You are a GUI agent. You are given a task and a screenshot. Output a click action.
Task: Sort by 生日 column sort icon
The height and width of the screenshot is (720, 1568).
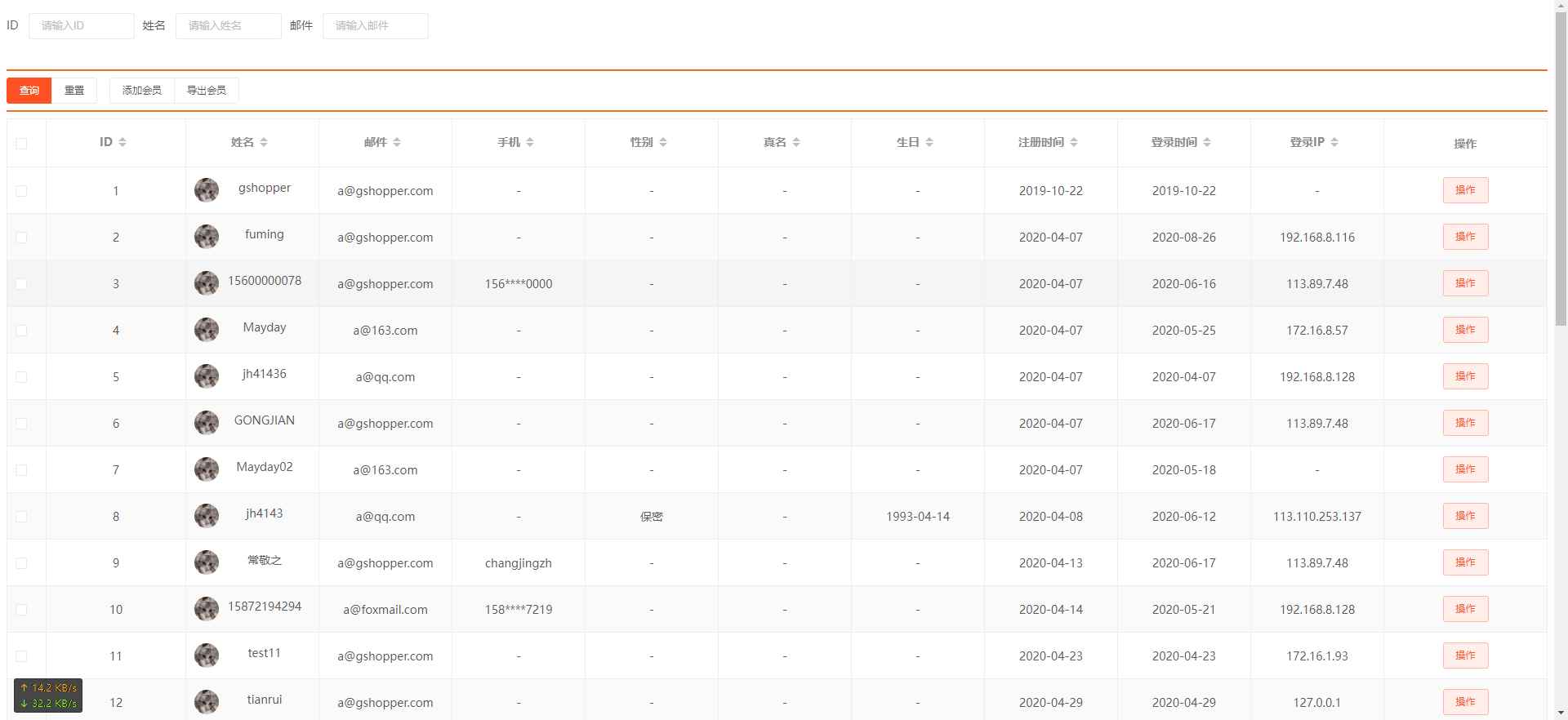pos(929,142)
